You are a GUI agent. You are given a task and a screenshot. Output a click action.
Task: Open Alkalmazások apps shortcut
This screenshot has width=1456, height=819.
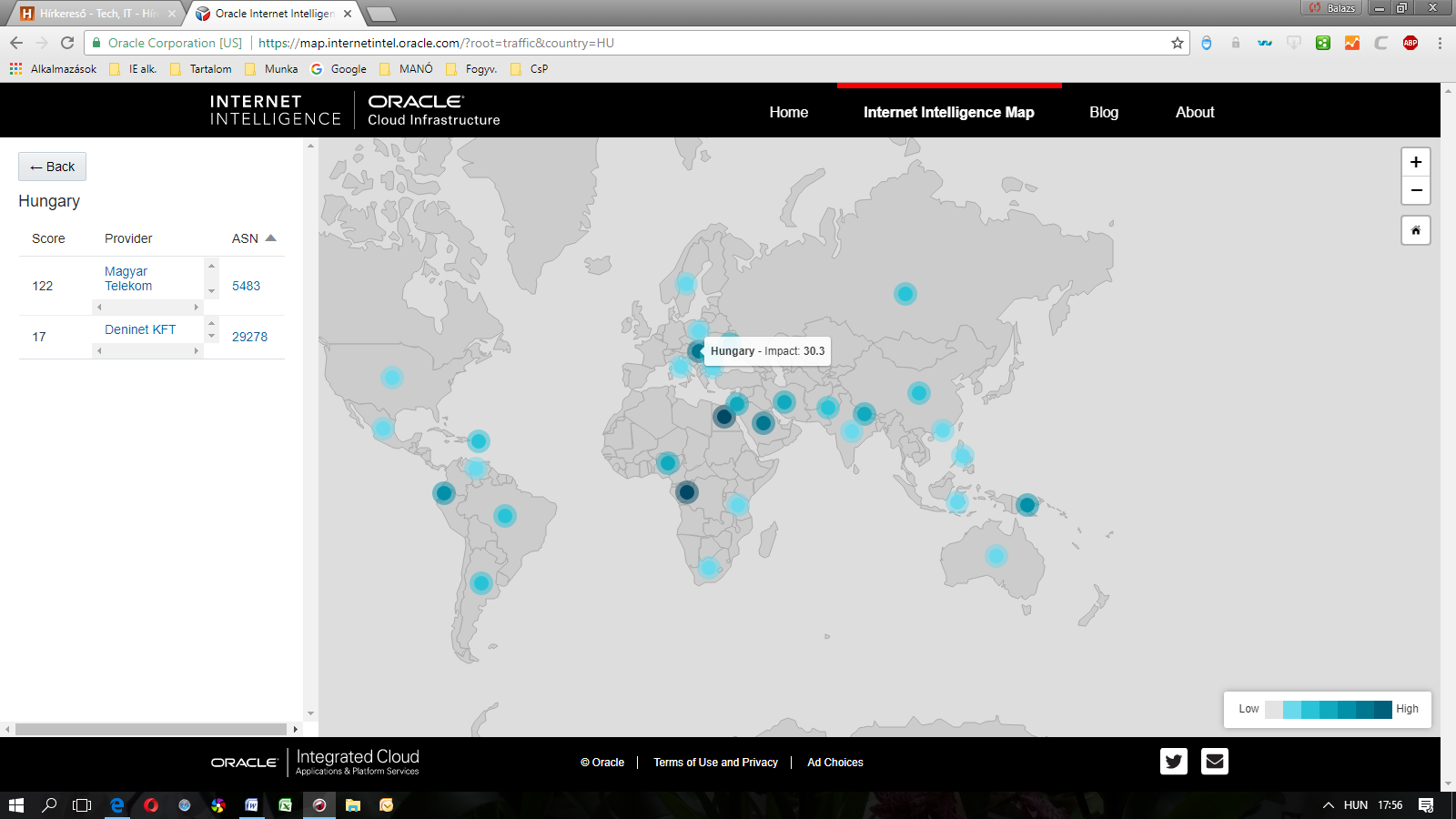(x=53, y=69)
